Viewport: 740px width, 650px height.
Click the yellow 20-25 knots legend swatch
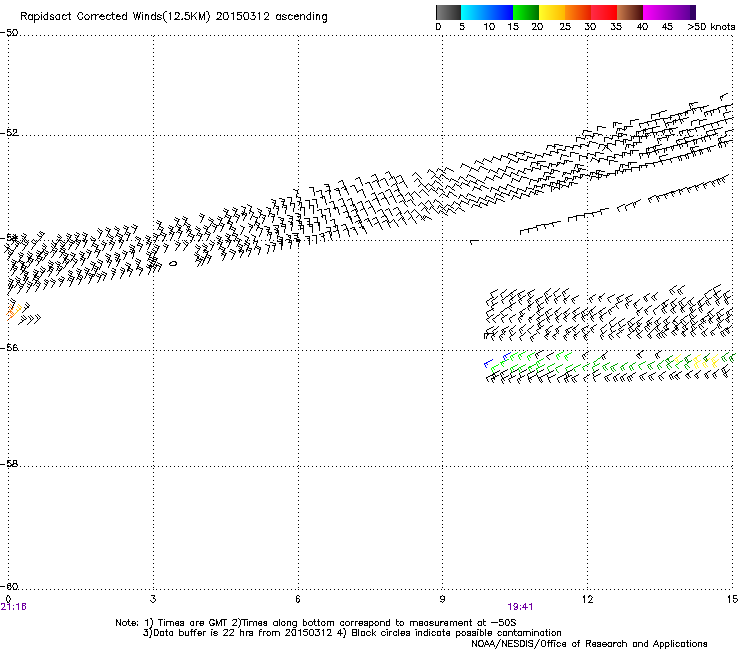click(552, 12)
